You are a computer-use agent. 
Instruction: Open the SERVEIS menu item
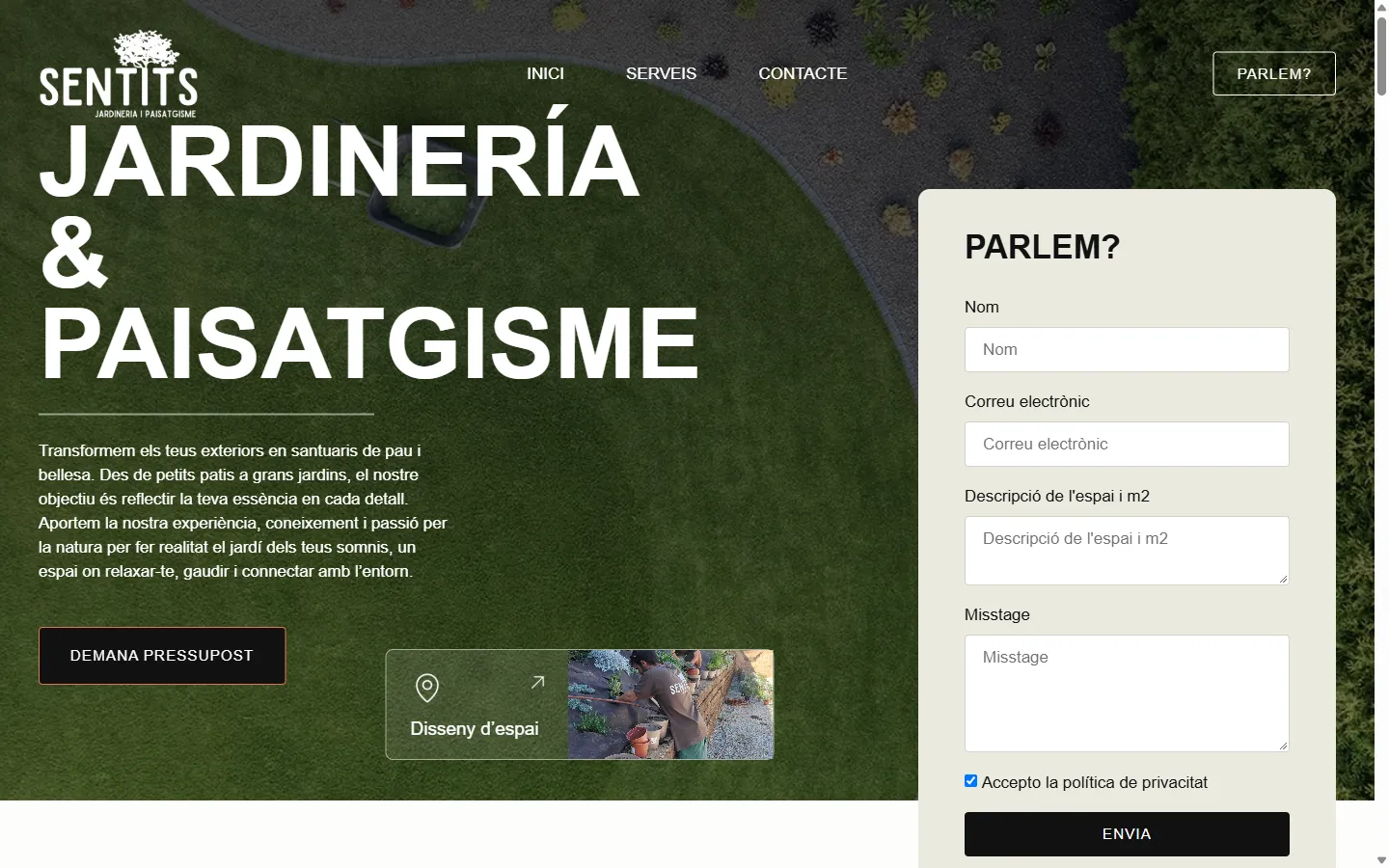tap(661, 73)
